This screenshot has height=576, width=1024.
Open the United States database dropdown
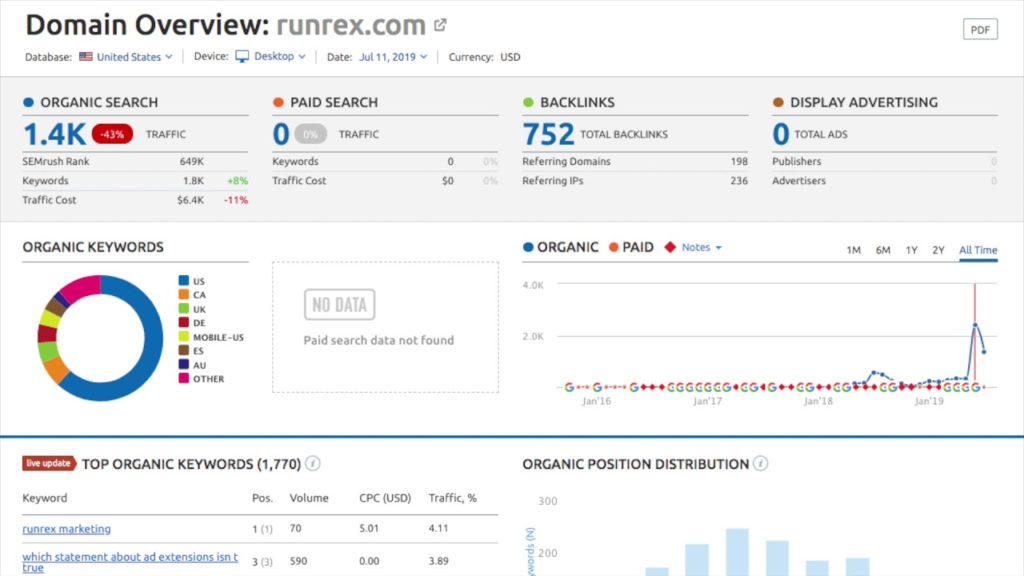pos(134,57)
